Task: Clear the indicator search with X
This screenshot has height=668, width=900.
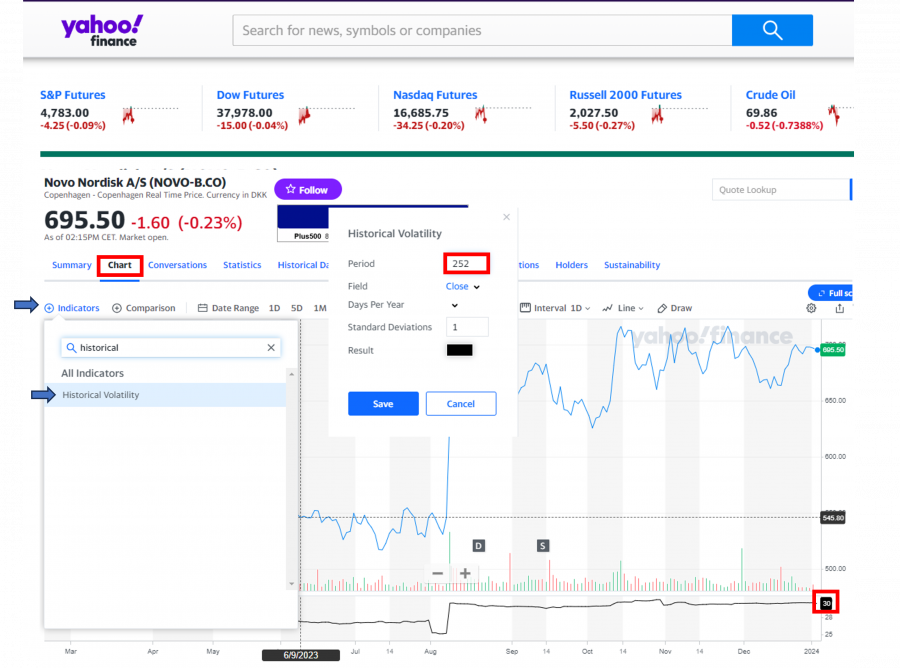Action: pyautogui.click(x=271, y=347)
